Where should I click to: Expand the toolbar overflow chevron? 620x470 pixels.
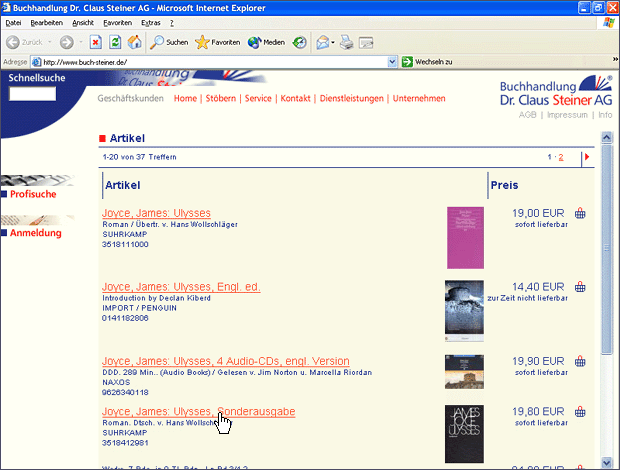pyautogui.click(x=615, y=59)
